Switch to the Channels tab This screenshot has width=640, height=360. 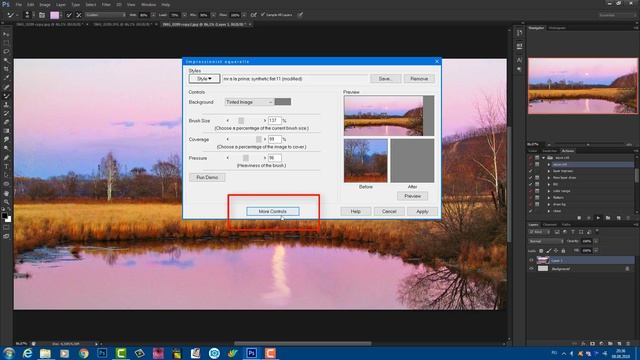click(549, 224)
